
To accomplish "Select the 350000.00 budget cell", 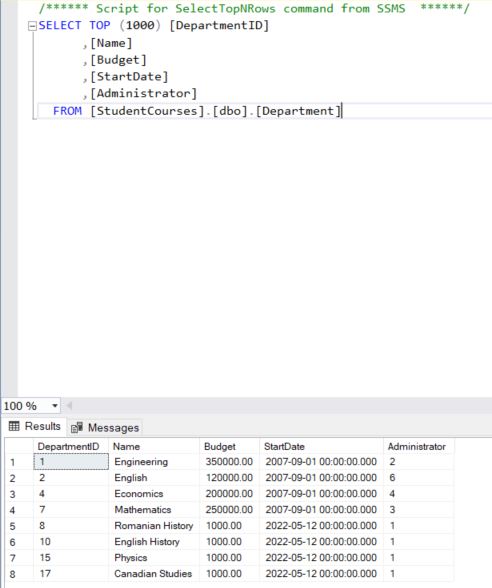I will 230,462.
